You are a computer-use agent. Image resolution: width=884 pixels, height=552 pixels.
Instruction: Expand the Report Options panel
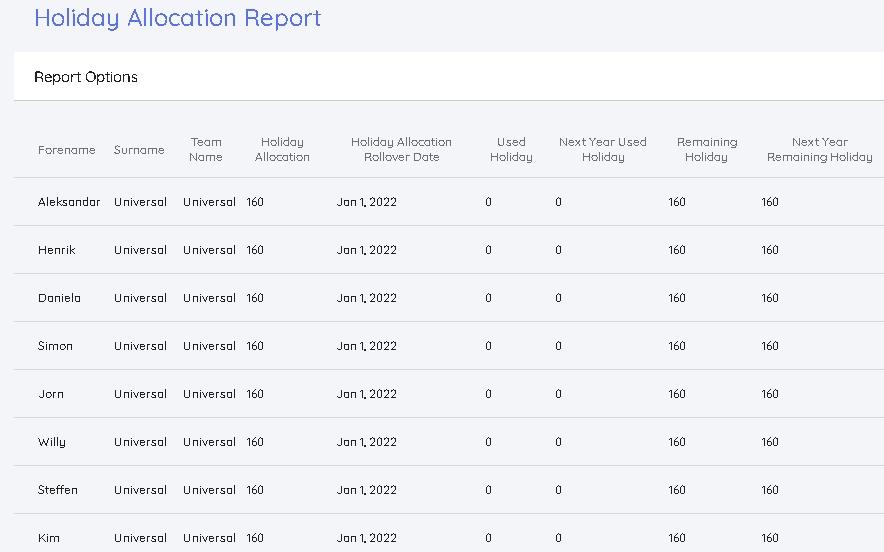(x=86, y=77)
